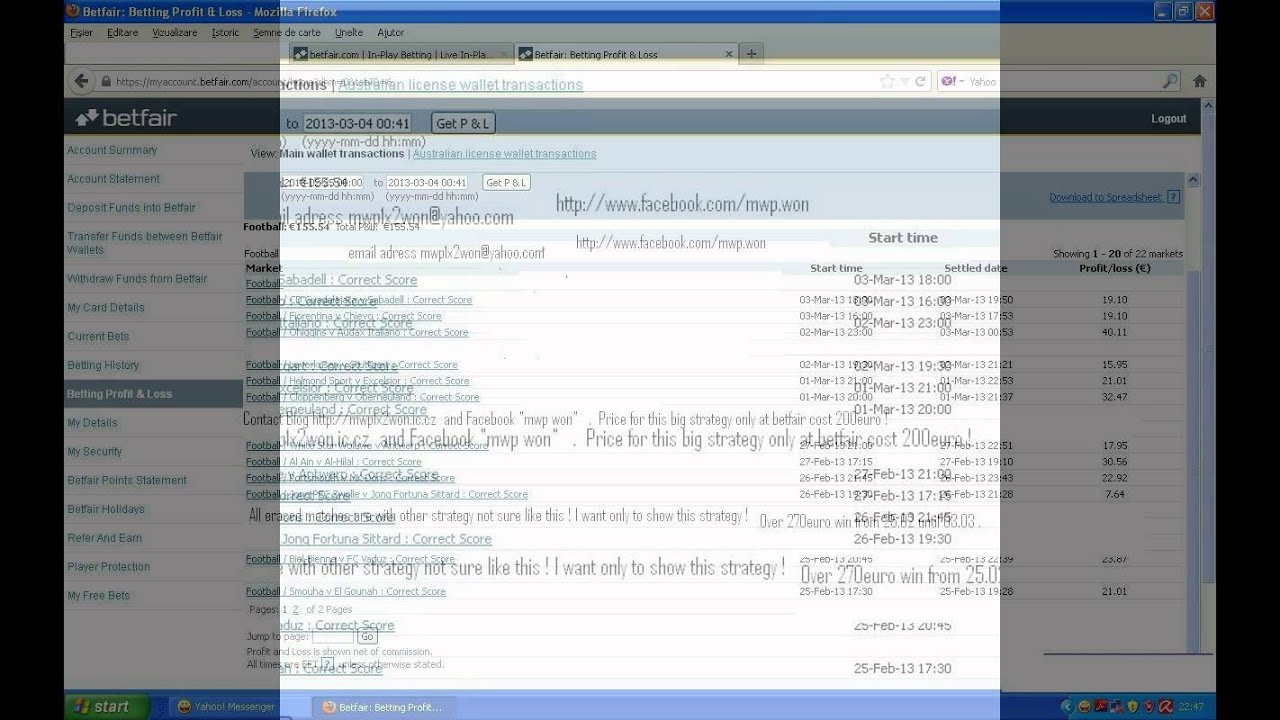Click the yellow shield tray icon
Image resolution: width=1280 pixels, height=720 pixels.
click(x=1132, y=706)
